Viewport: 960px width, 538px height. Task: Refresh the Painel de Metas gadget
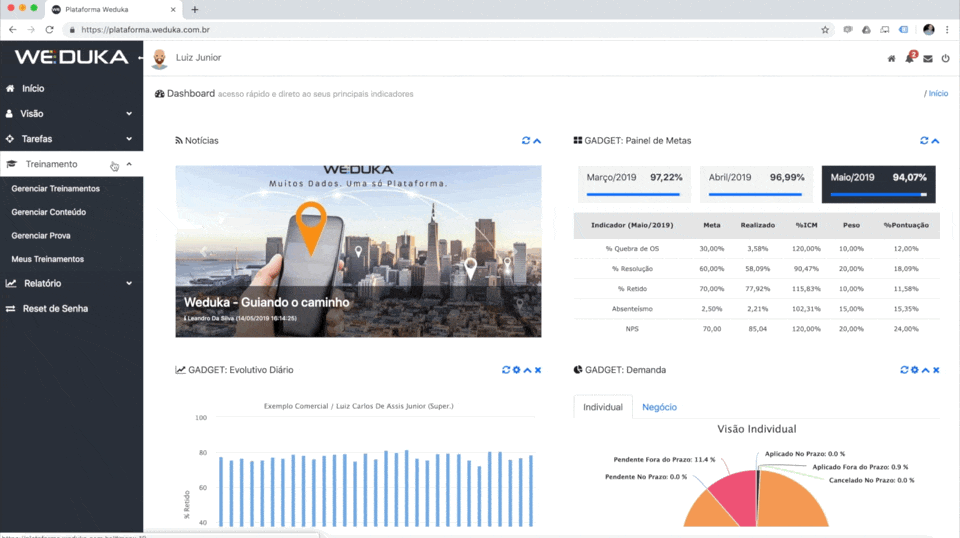(x=924, y=141)
